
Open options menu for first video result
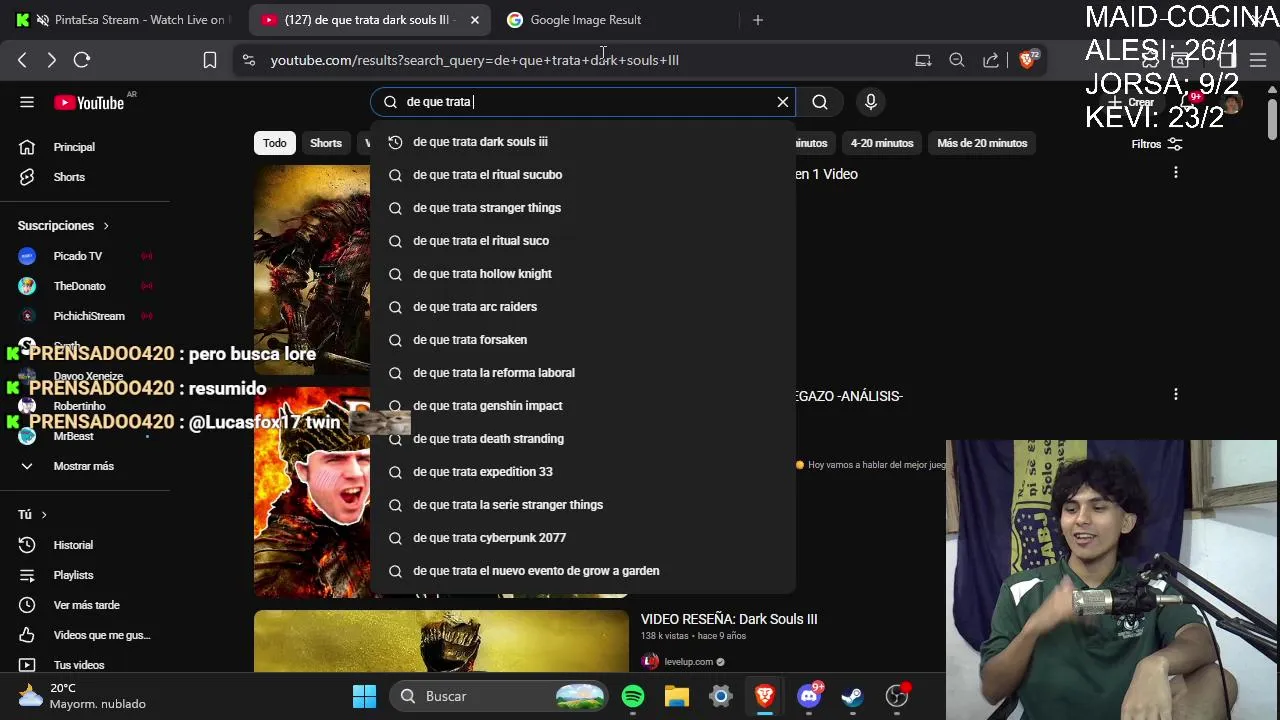(1176, 173)
